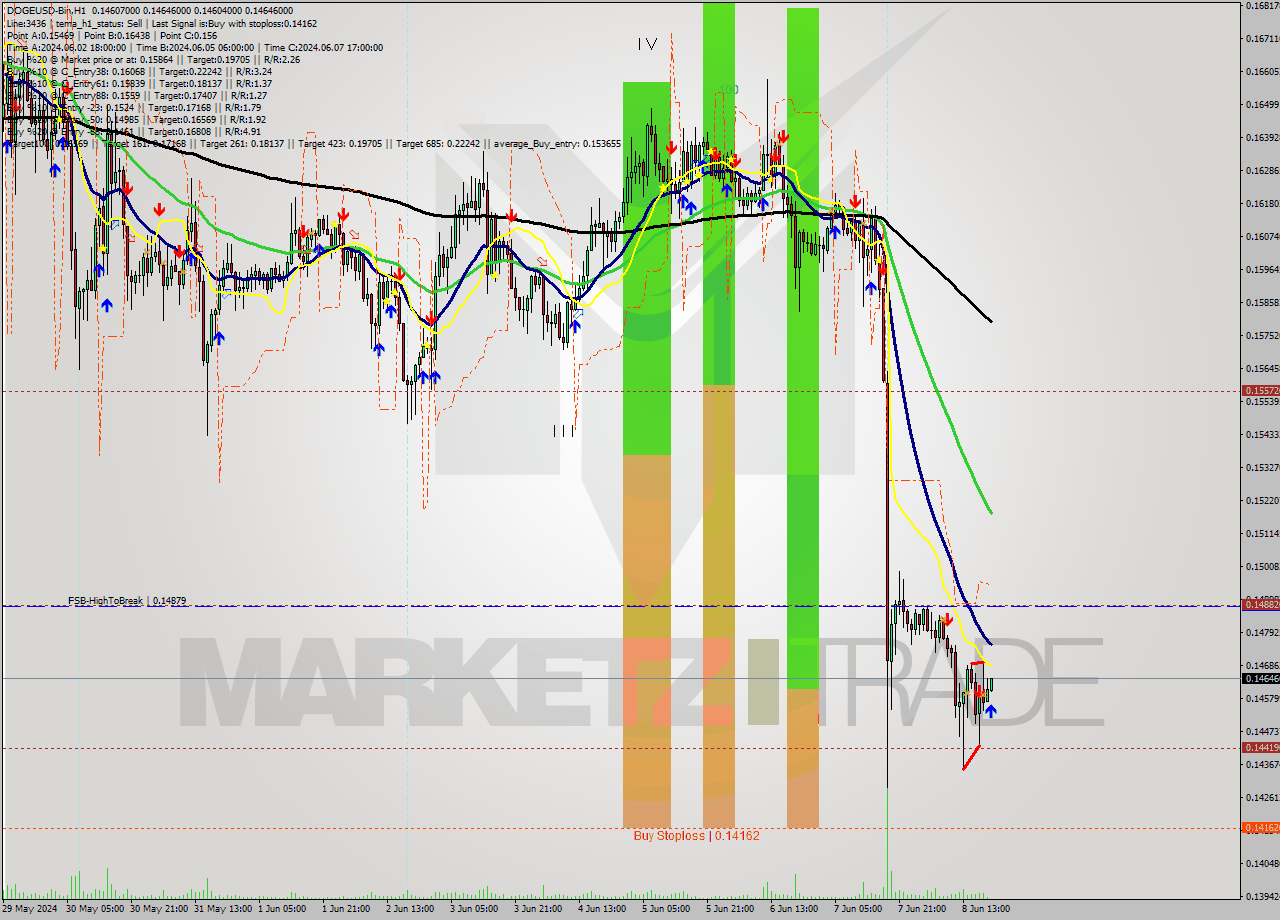Click the 'I V' wave label

(x=648, y=43)
